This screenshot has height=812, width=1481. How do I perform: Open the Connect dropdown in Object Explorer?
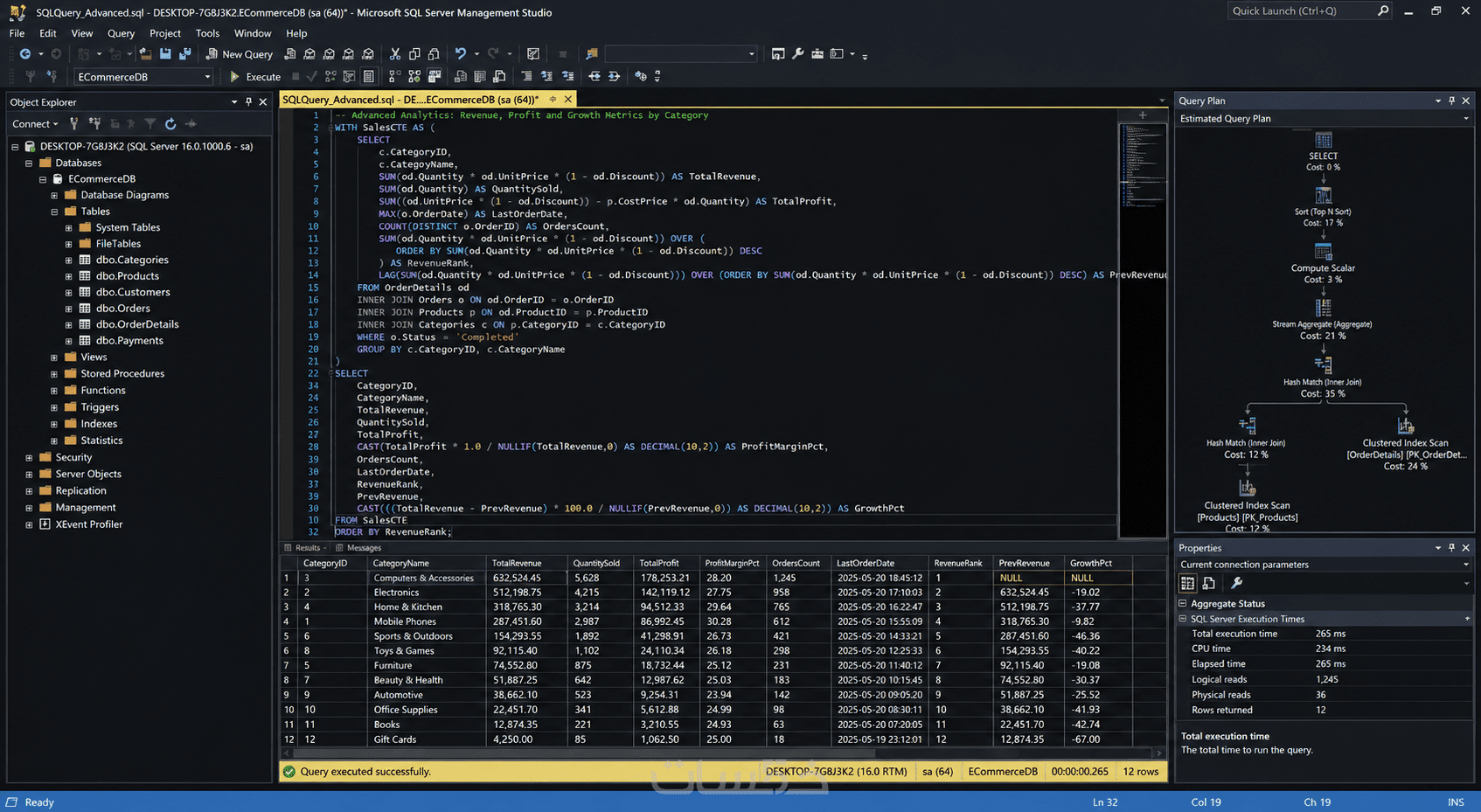(x=35, y=124)
